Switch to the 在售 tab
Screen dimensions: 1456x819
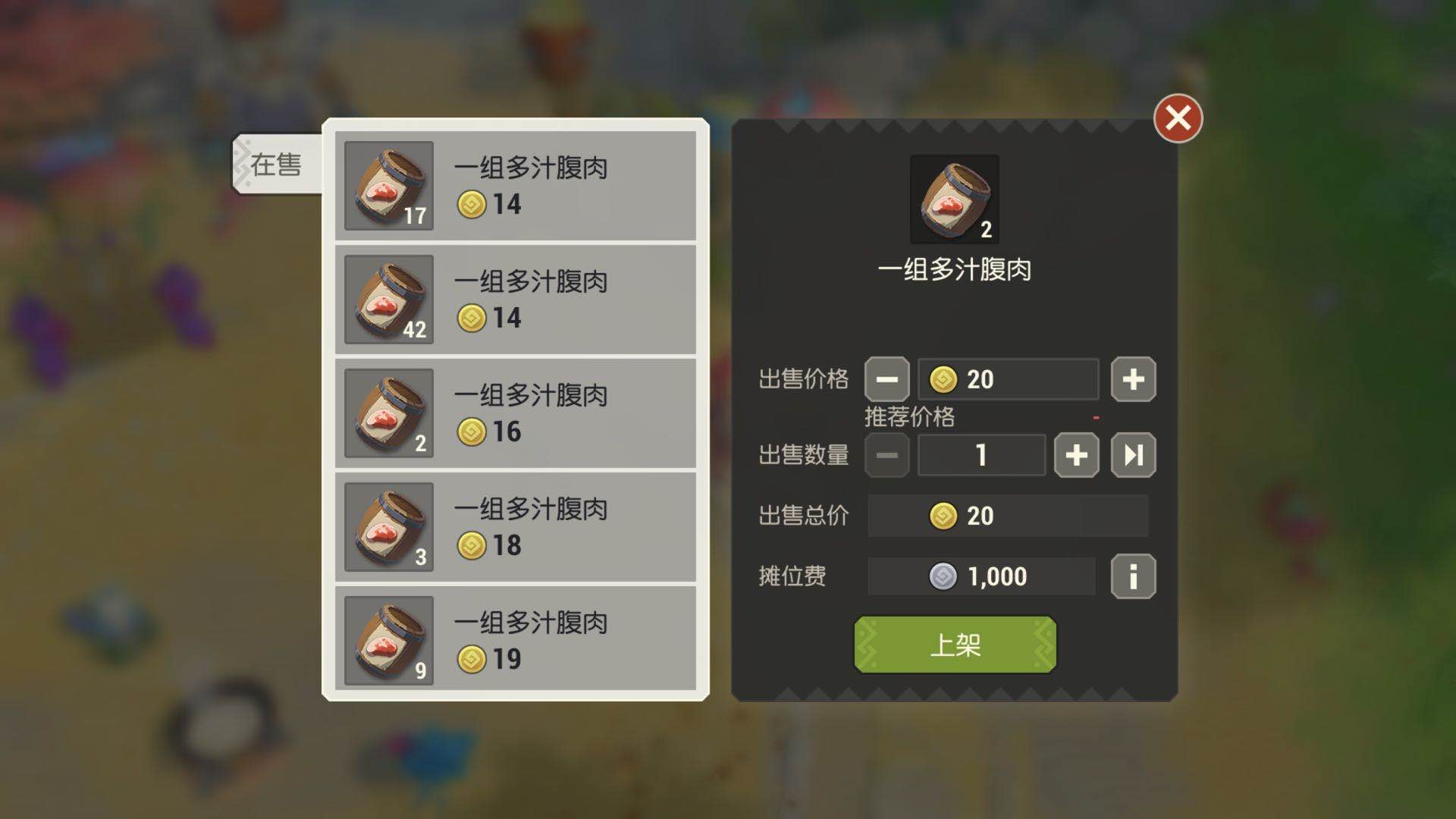pyautogui.click(x=276, y=164)
